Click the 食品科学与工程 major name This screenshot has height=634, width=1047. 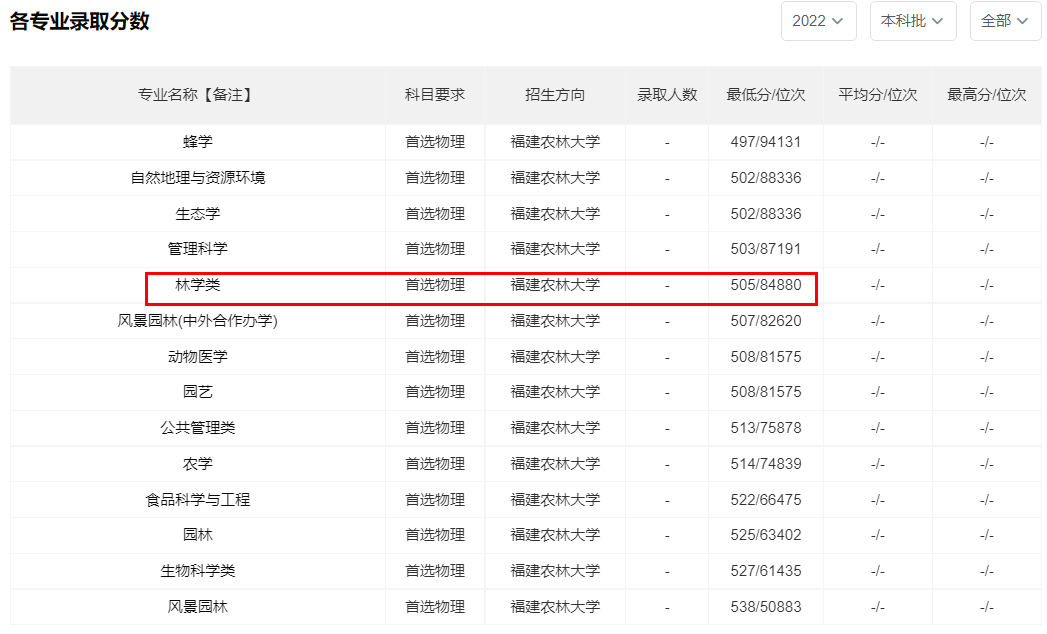(197, 500)
